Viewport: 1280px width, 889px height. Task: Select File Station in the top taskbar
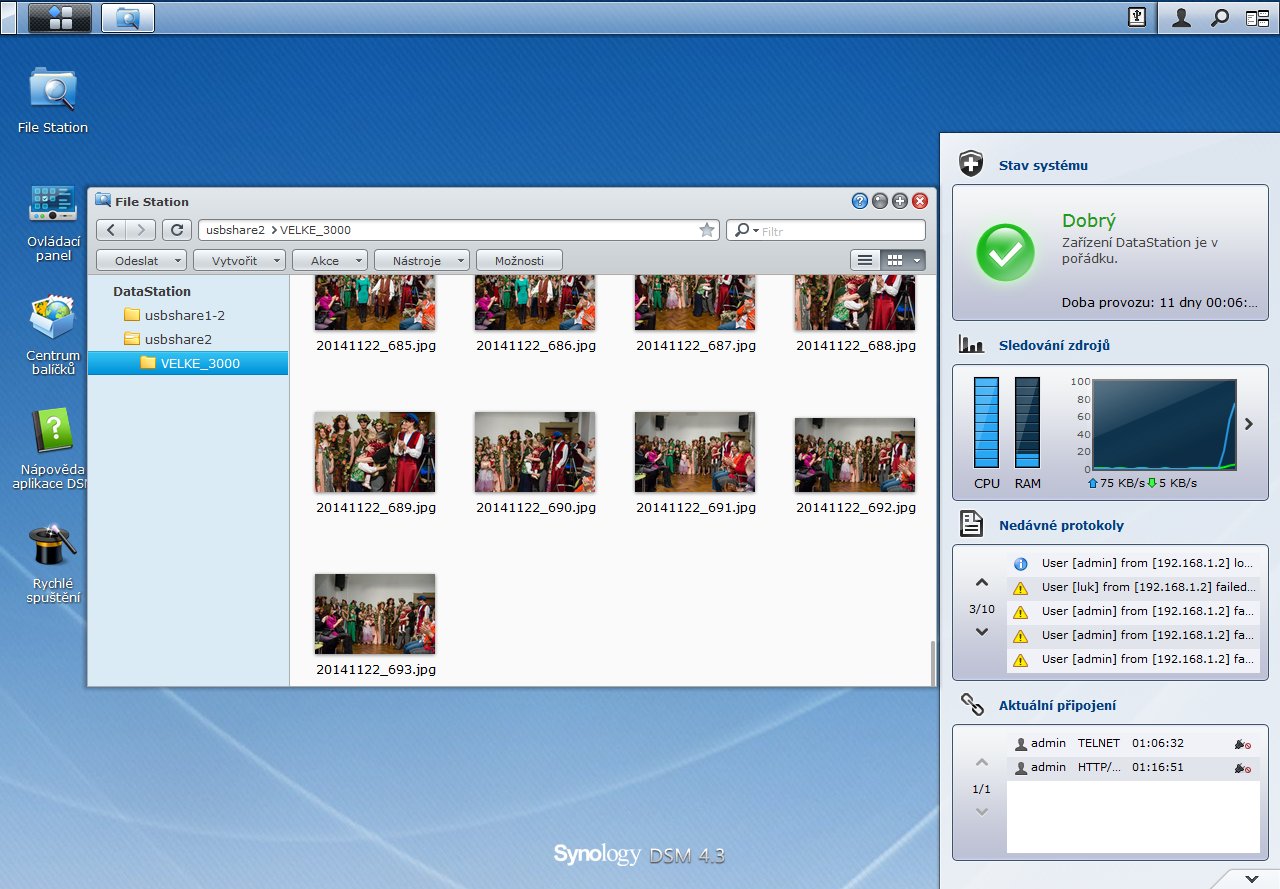(128, 17)
